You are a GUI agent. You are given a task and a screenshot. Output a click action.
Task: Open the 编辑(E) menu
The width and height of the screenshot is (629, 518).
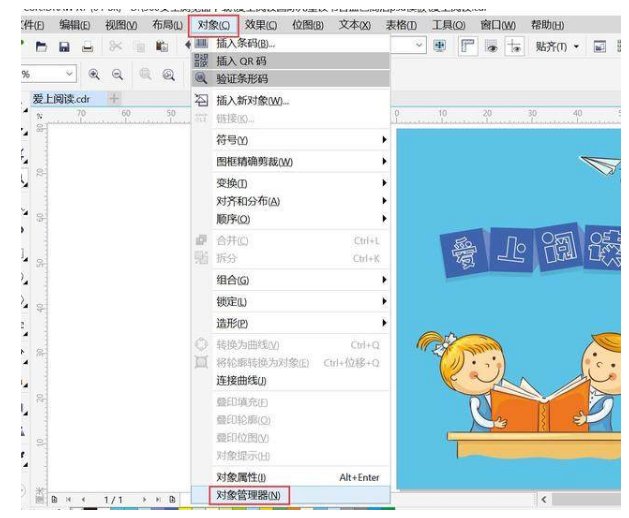coord(75,25)
